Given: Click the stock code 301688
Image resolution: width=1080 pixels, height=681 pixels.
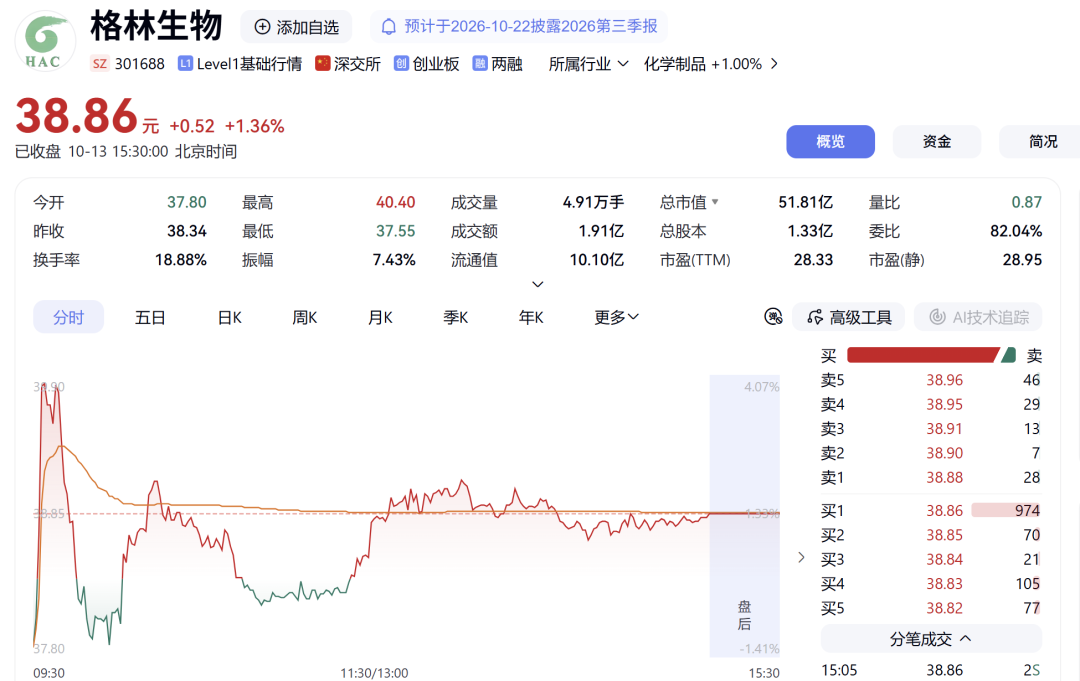Looking at the screenshot, I should pyautogui.click(x=140, y=64).
